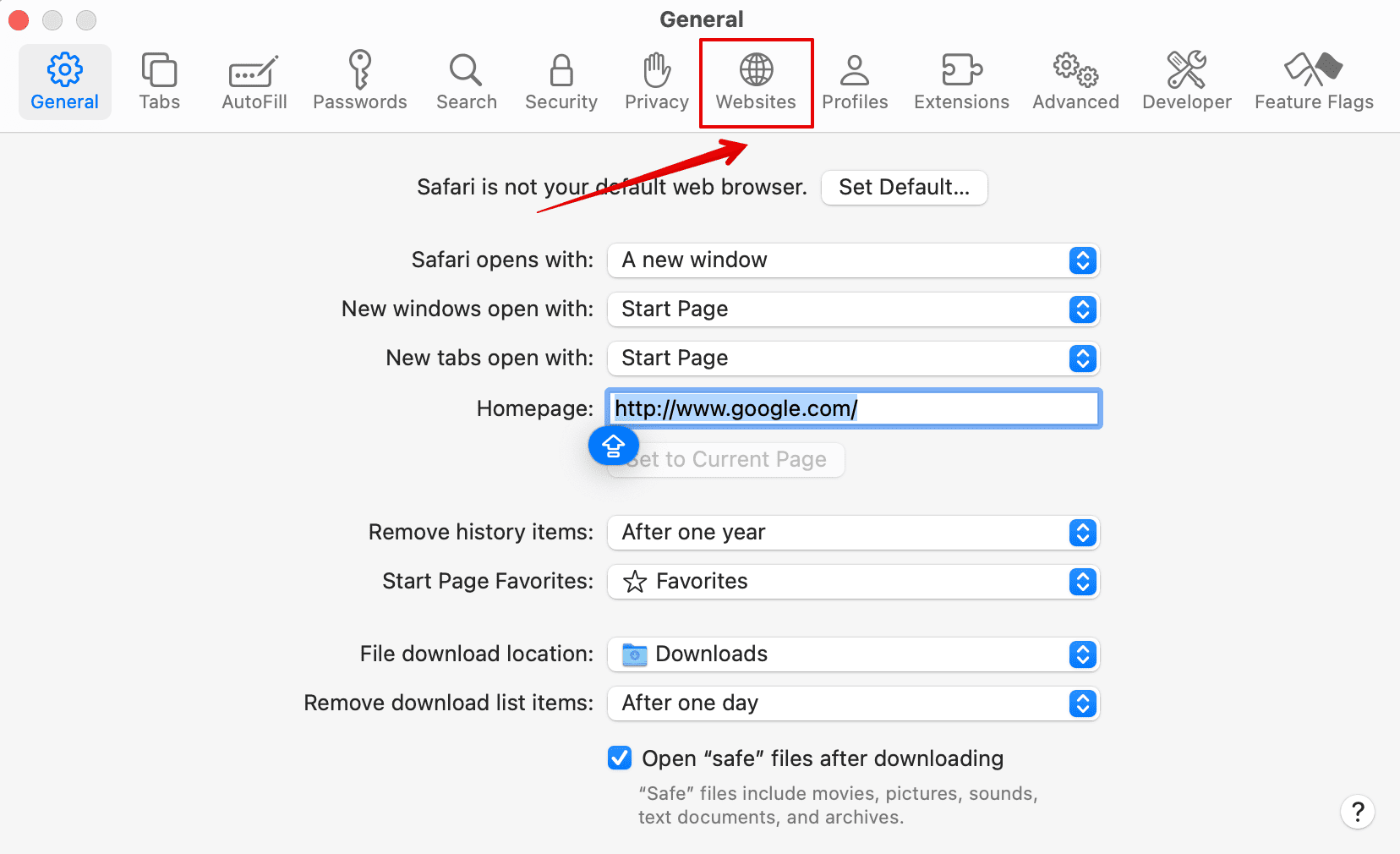Open the Websites globe pane
The image size is (1400, 854).
[756, 82]
